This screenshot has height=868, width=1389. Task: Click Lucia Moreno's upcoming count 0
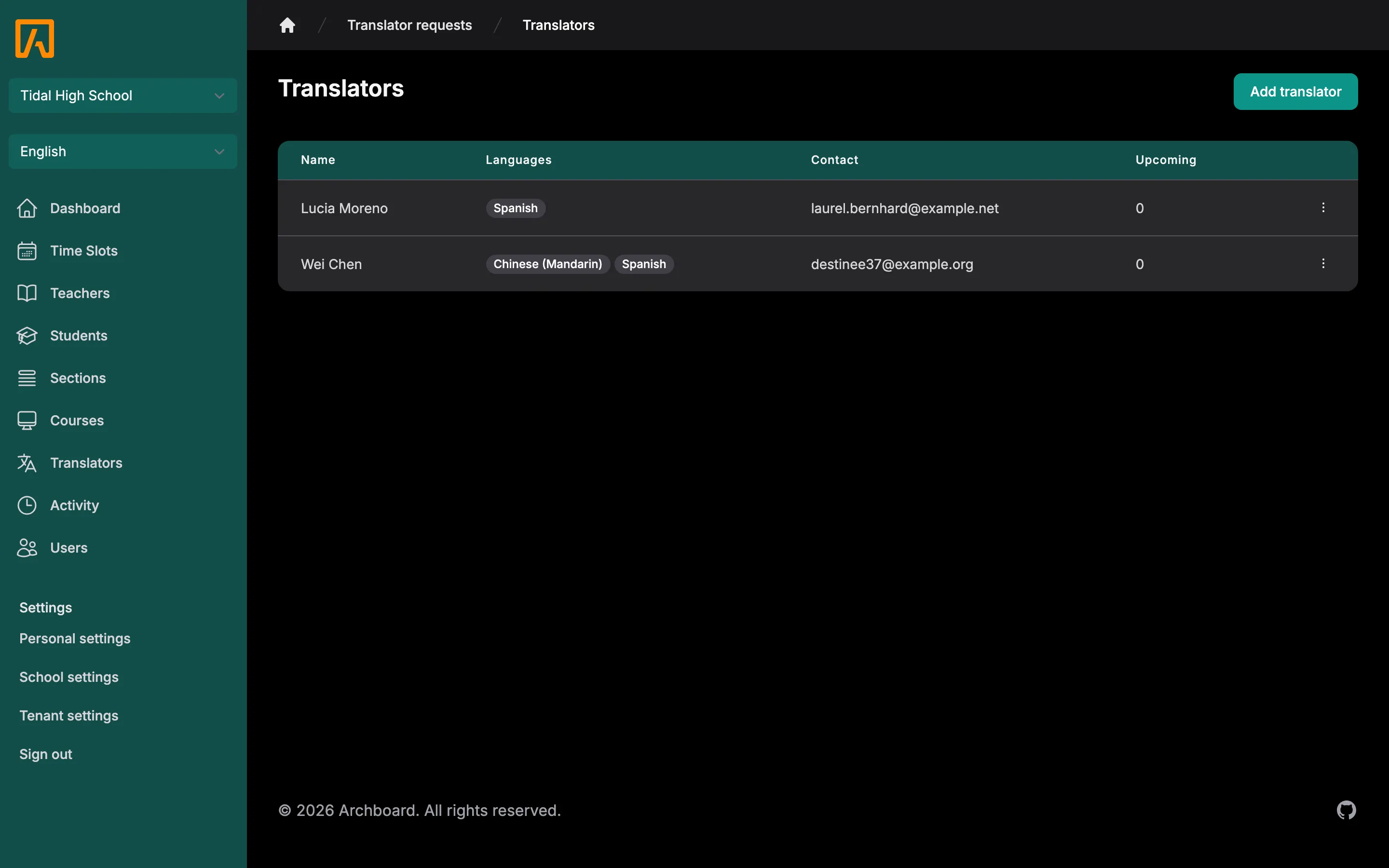[x=1140, y=208]
